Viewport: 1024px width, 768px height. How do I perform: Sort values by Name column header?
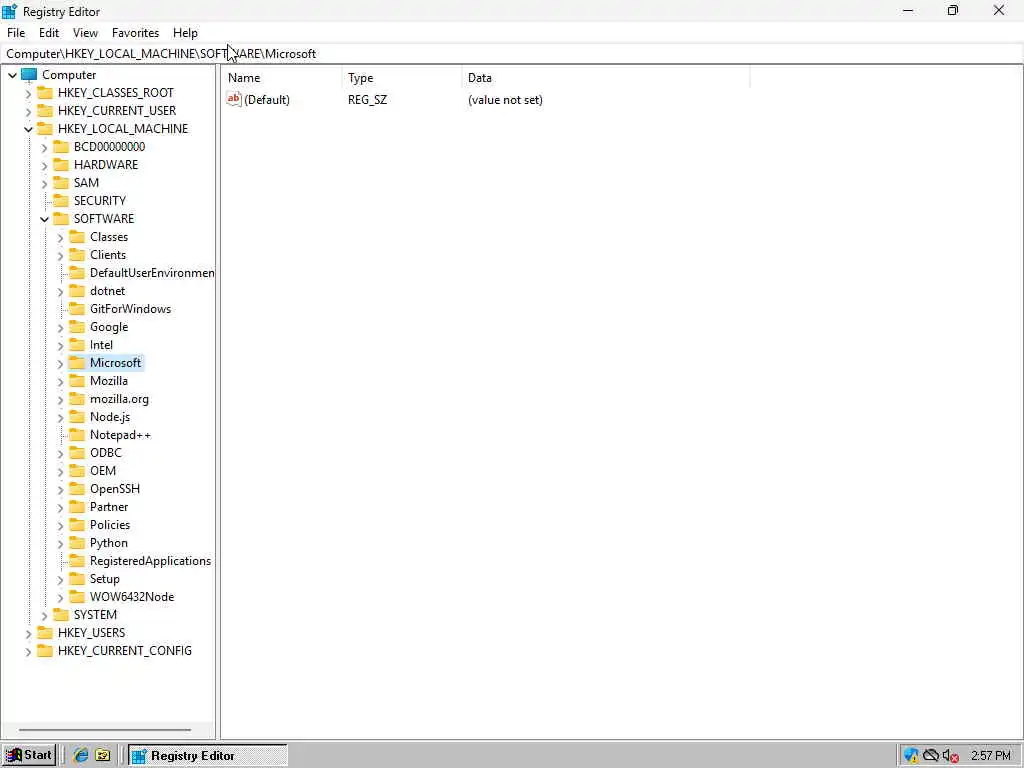(x=282, y=78)
